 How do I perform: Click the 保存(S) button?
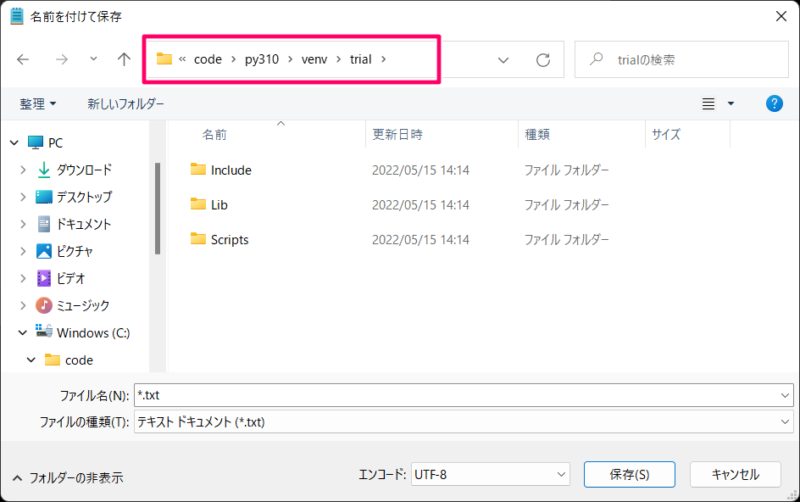(629, 474)
